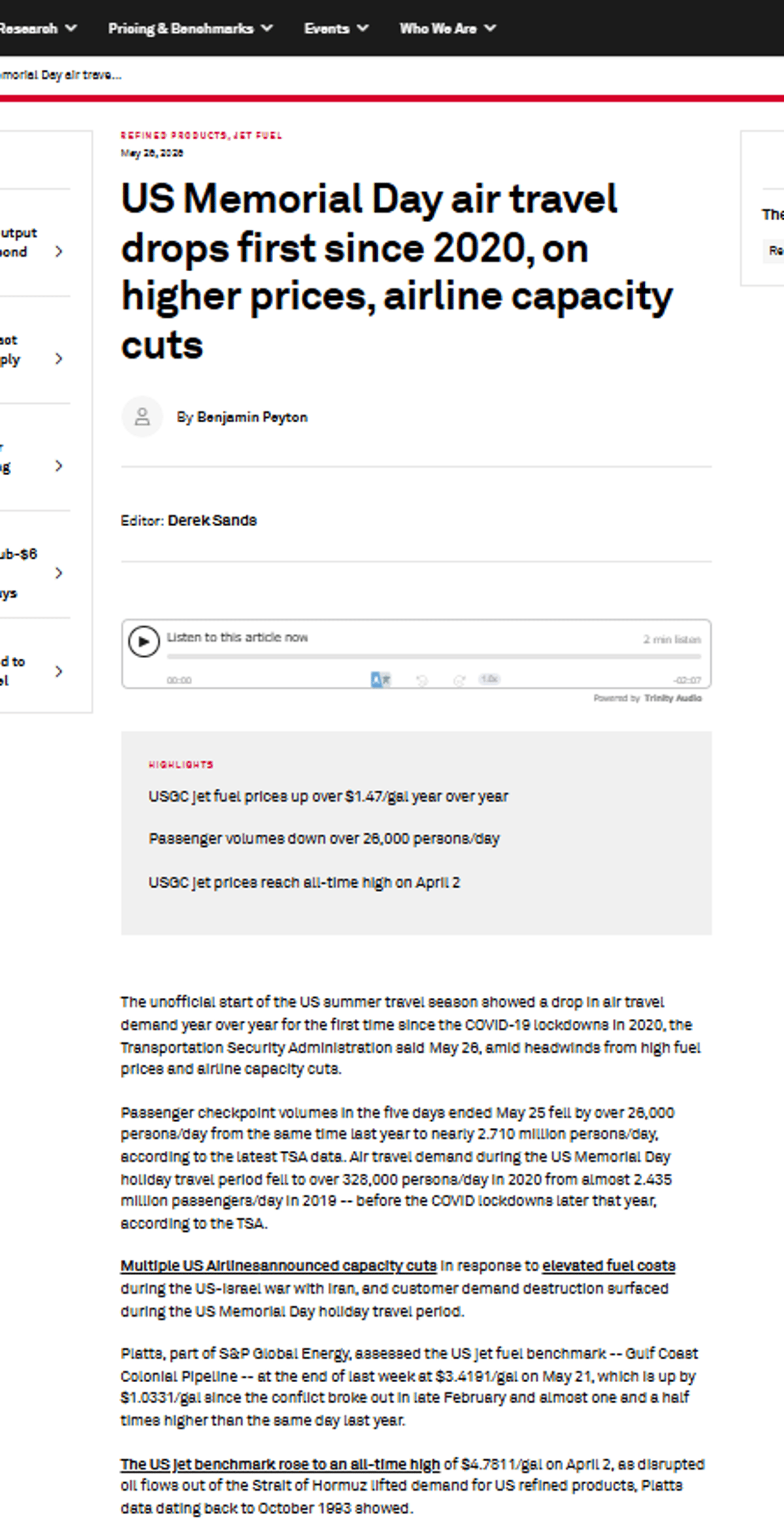Click highlight about all-time high April 2
Screen dimensions: 784x1524
[304, 882]
